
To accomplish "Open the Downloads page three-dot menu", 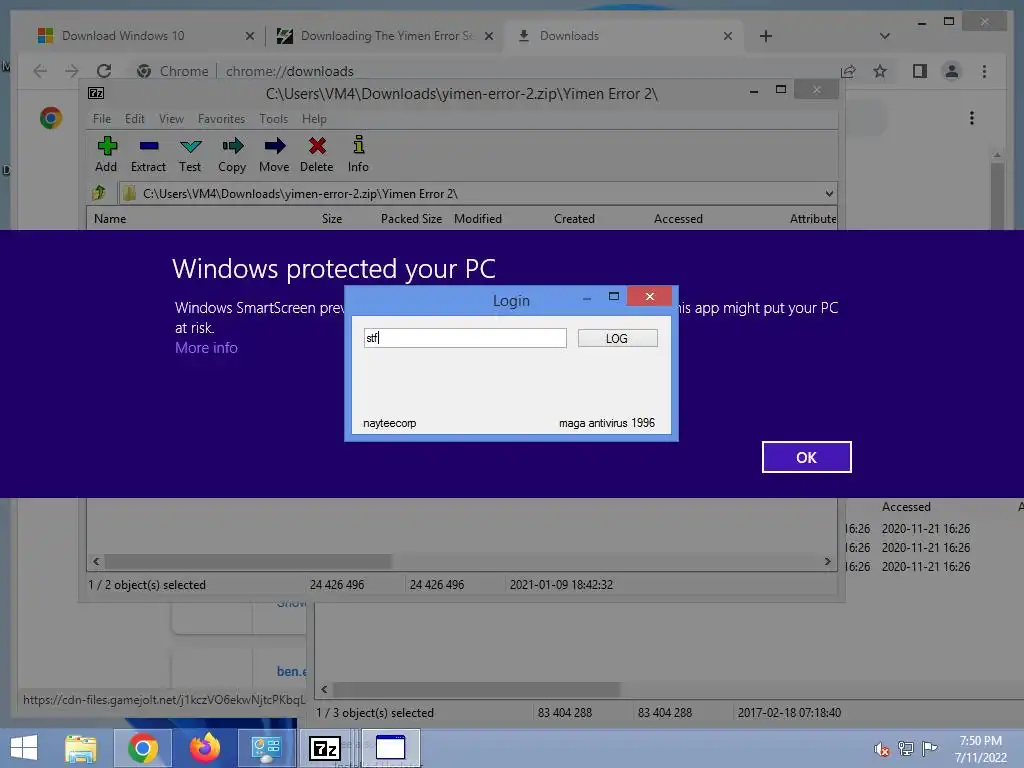I will click(x=972, y=118).
